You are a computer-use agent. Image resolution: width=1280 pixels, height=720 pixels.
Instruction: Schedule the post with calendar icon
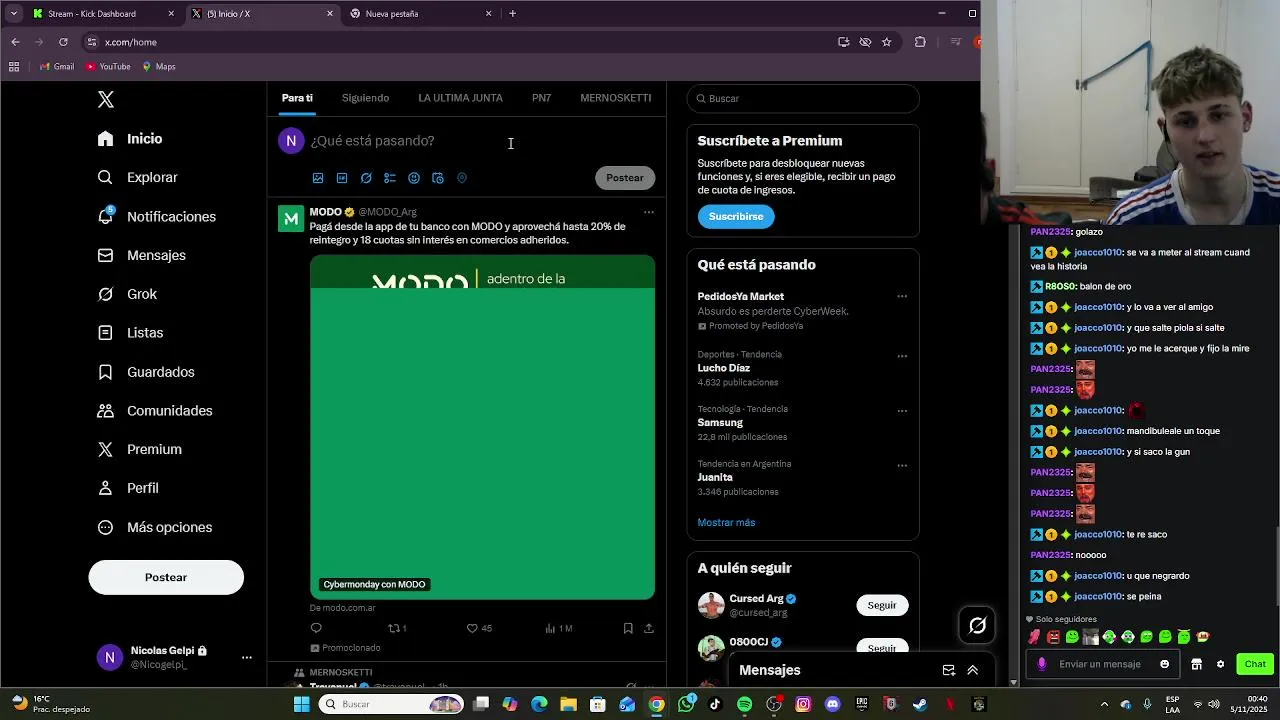click(x=438, y=178)
